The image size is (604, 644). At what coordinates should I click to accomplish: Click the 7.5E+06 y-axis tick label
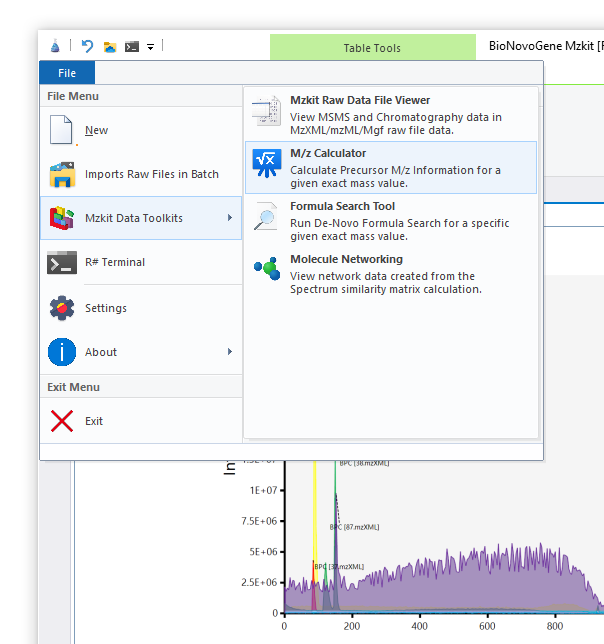coord(259,521)
